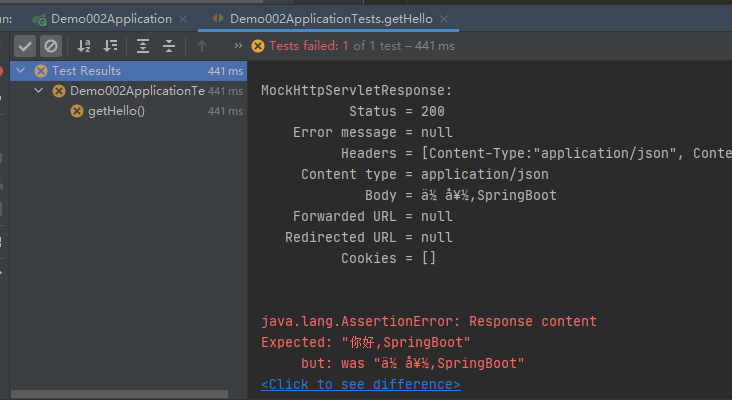Click the Previous Failed Test up arrow

pos(202,46)
